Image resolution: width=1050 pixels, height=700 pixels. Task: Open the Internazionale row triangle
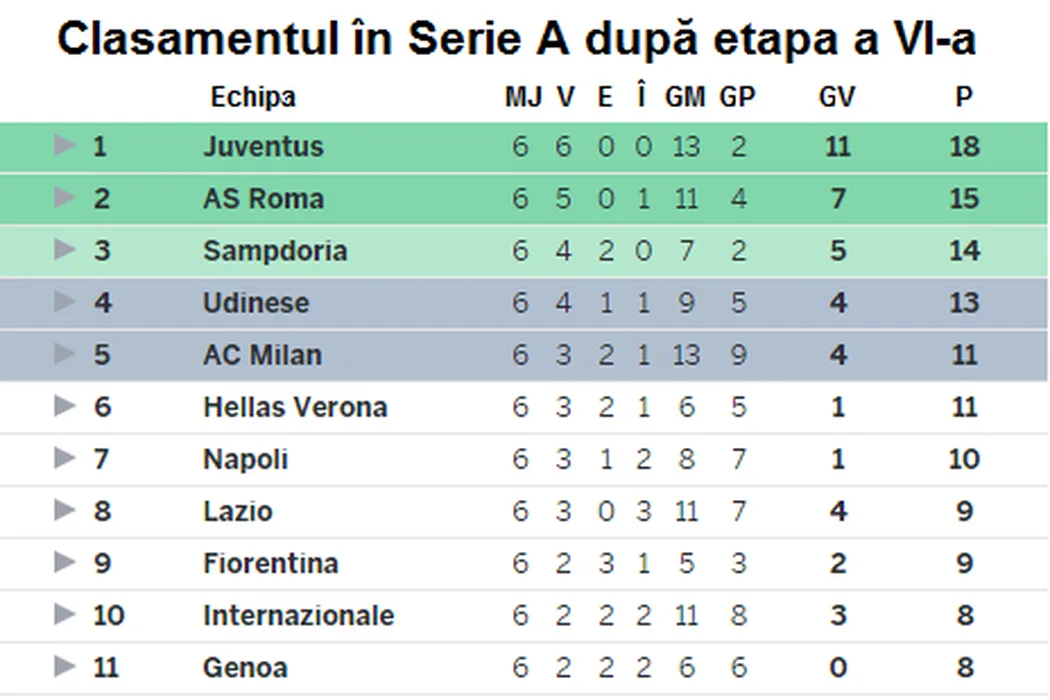[65, 614]
